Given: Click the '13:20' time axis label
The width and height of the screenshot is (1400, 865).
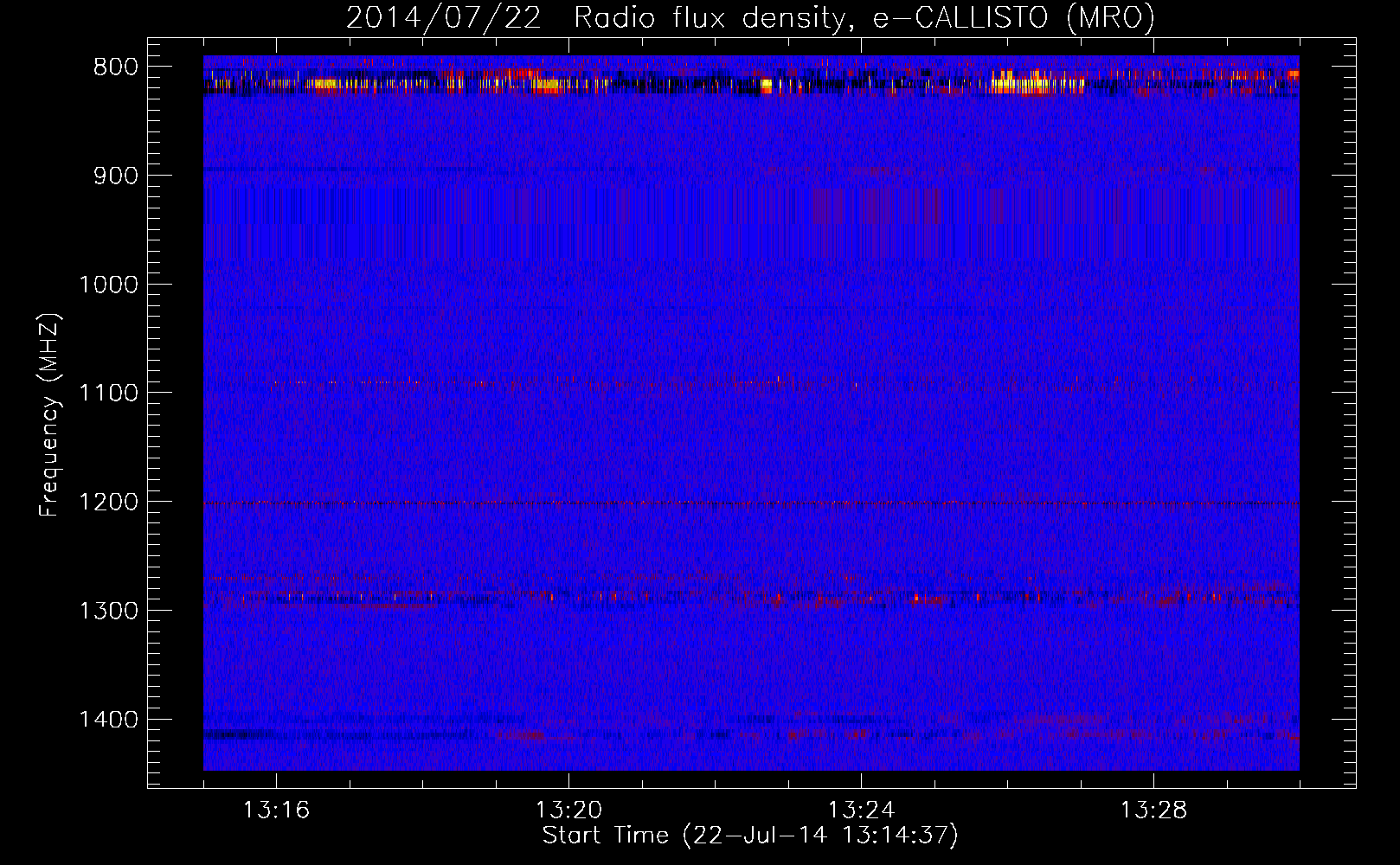Looking at the screenshot, I should (568, 811).
